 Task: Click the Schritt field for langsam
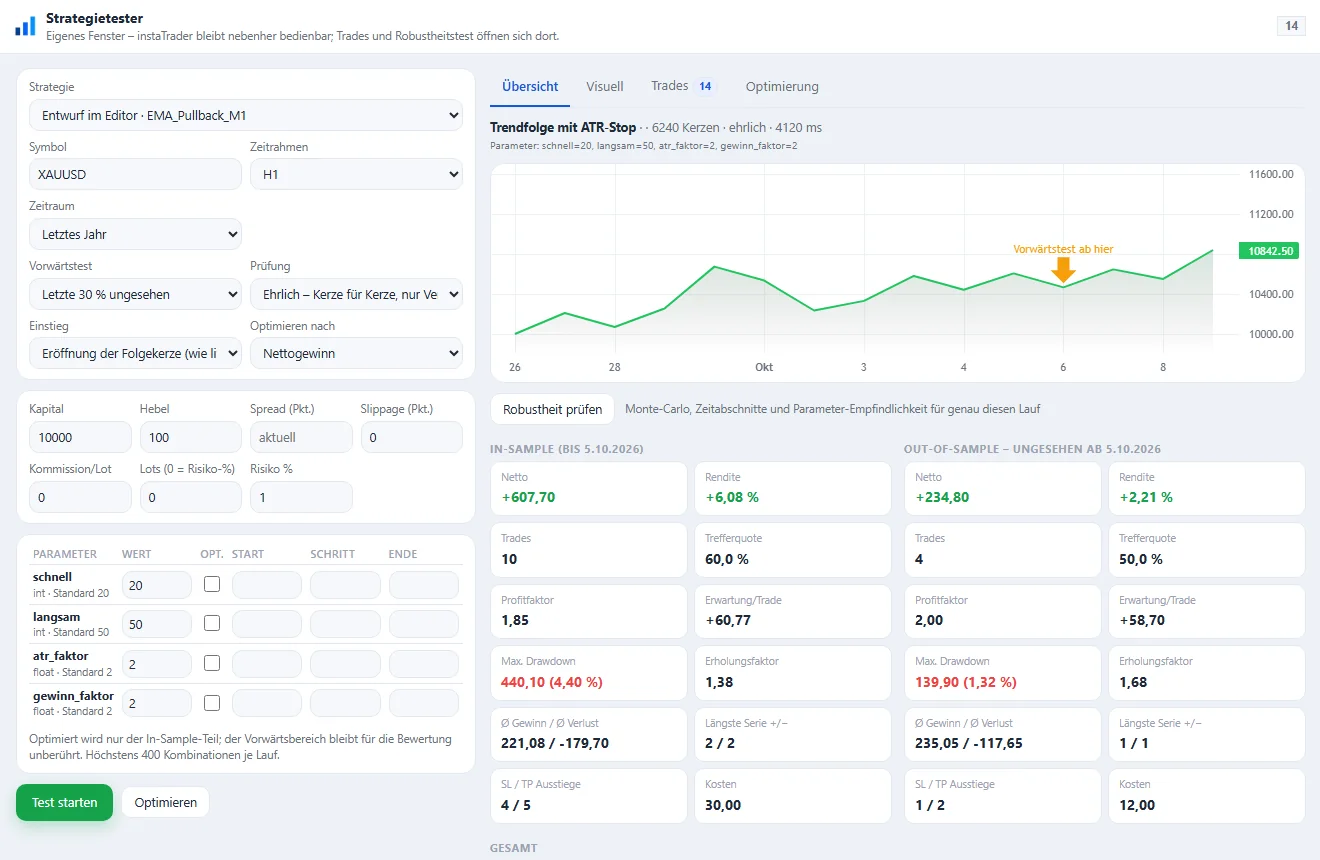coord(345,624)
